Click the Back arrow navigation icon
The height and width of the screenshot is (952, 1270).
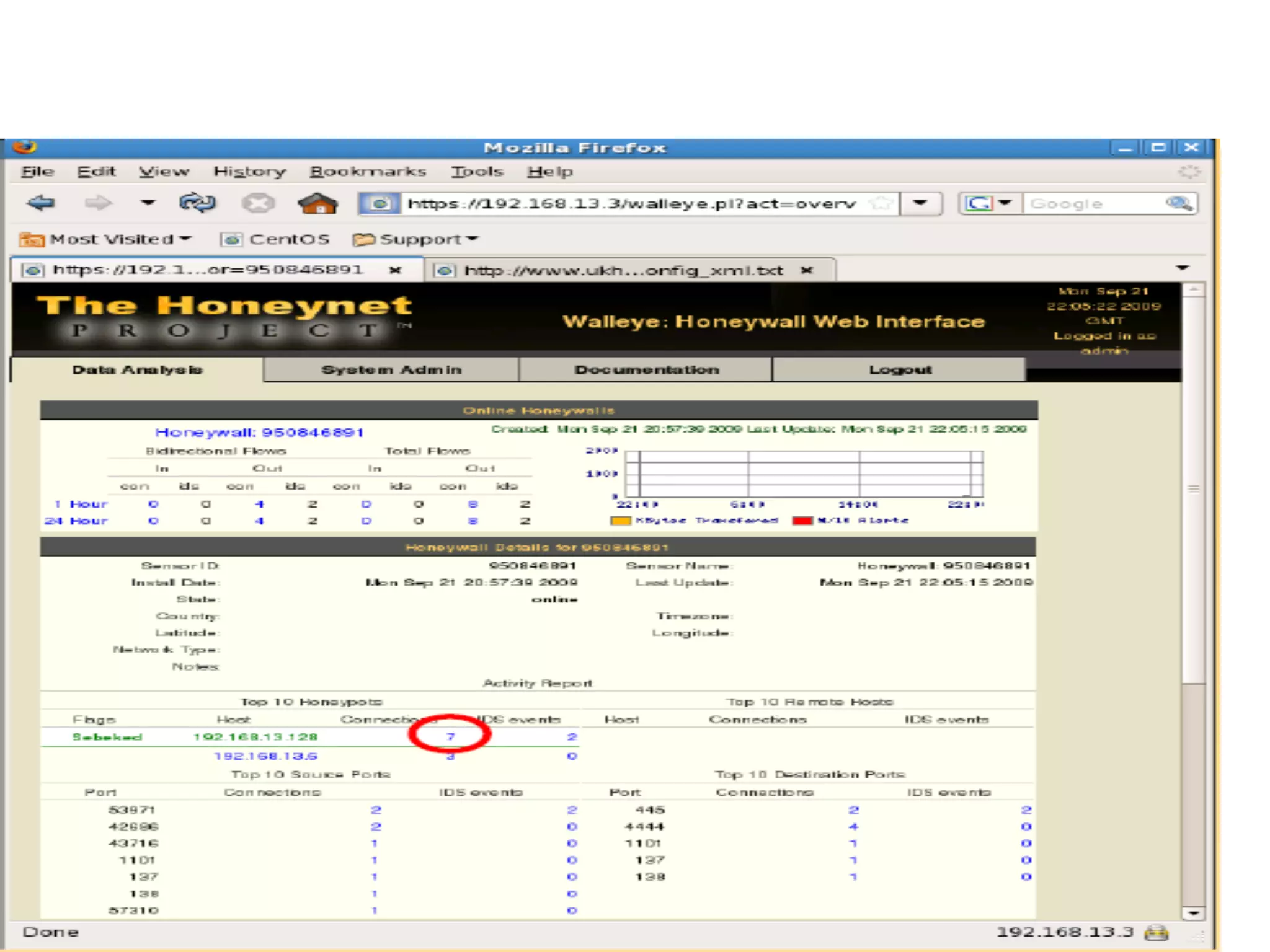[41, 203]
